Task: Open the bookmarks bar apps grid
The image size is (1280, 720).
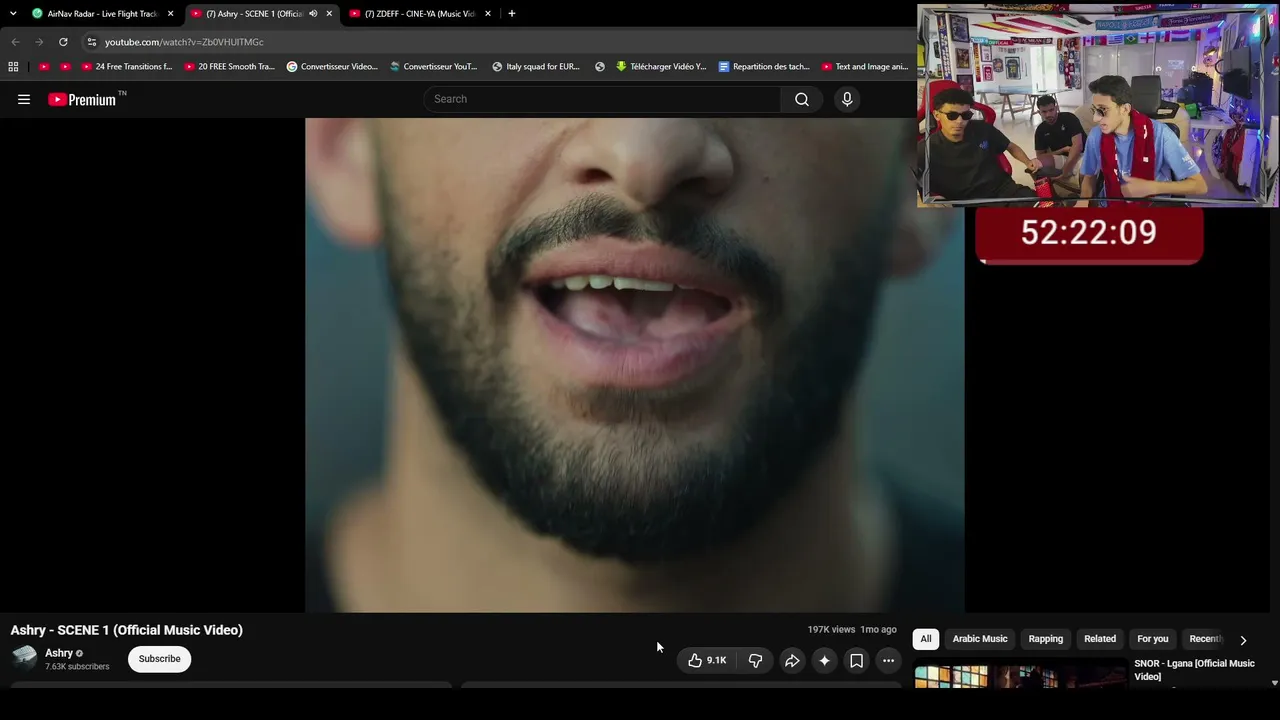Action: pos(13,67)
